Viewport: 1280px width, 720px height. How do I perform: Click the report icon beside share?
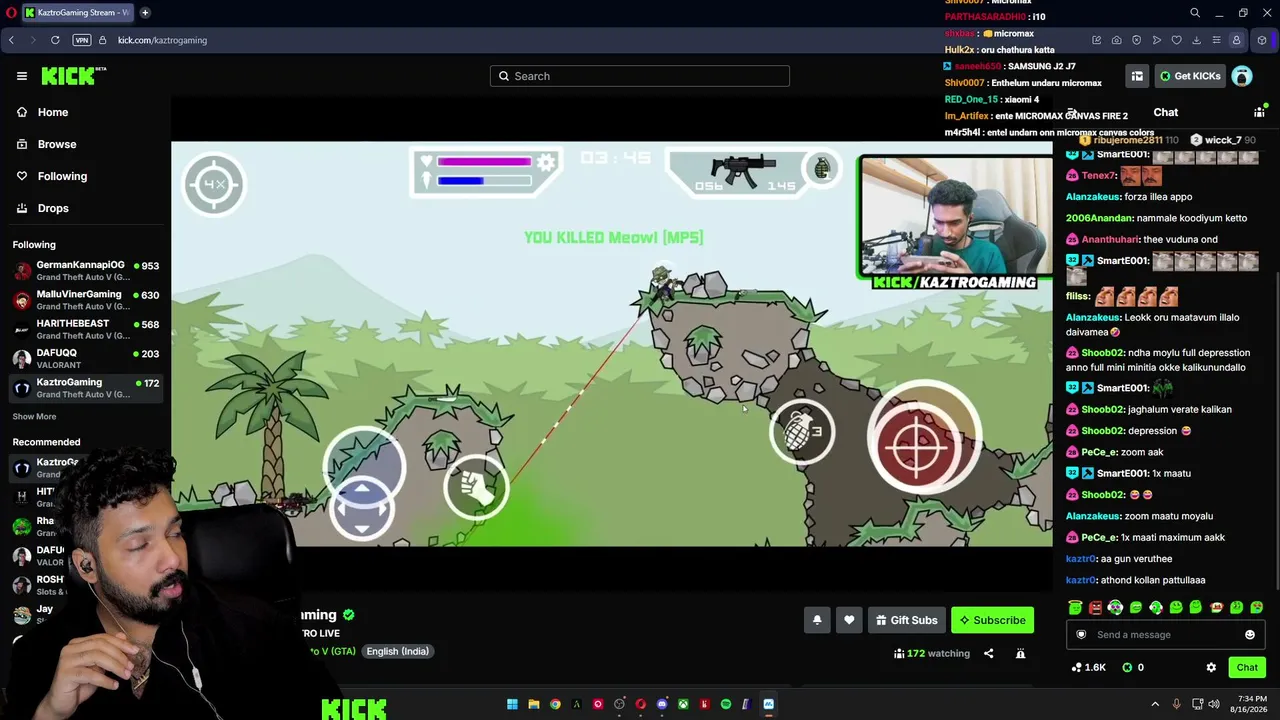pos(1020,653)
